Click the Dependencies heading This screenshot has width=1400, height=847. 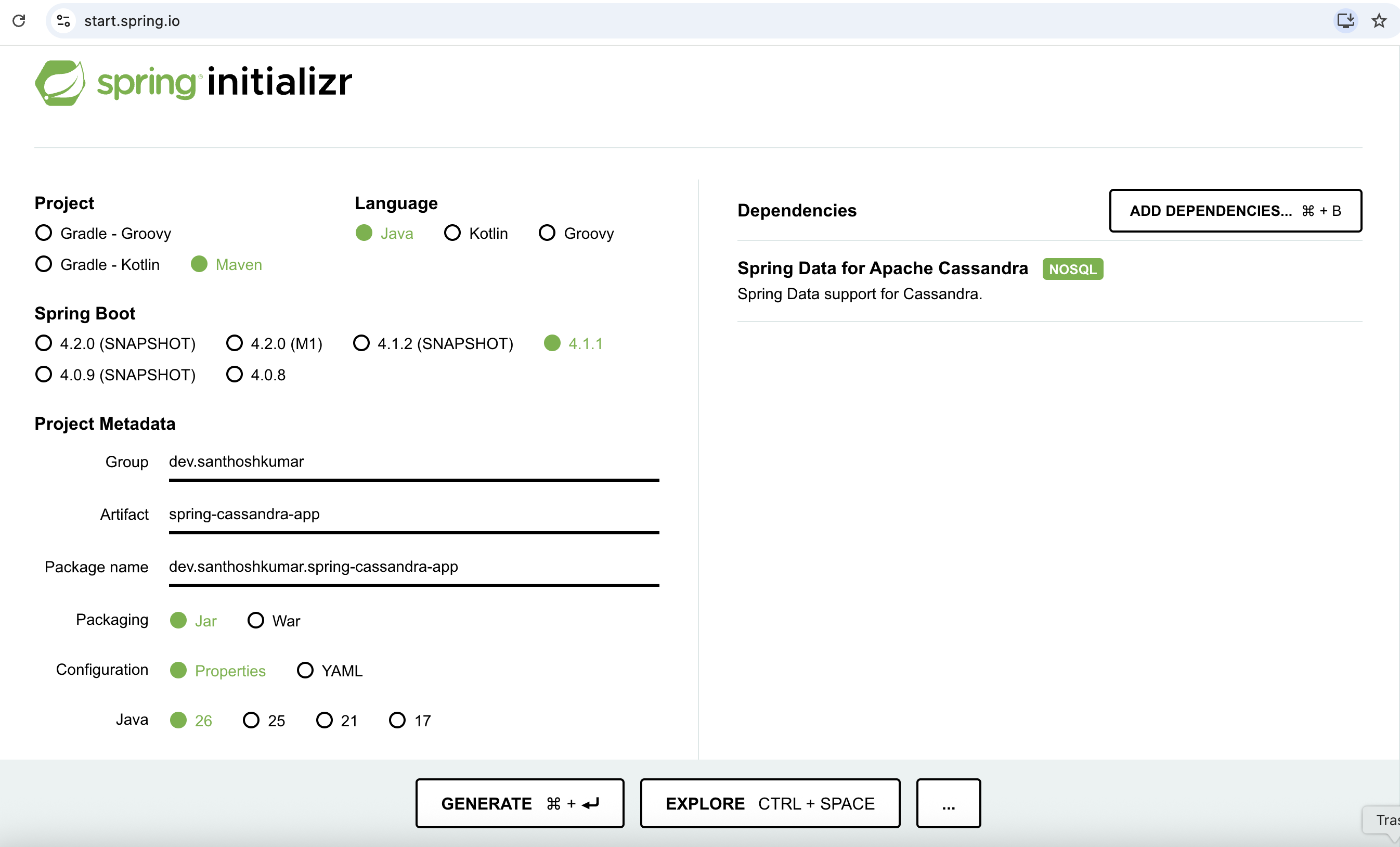tap(797, 211)
